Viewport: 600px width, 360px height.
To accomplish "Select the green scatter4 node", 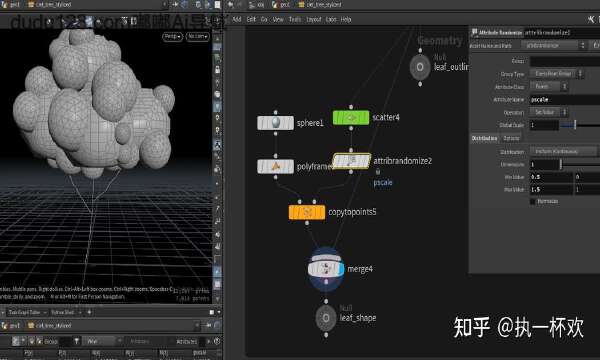I will 351,117.
